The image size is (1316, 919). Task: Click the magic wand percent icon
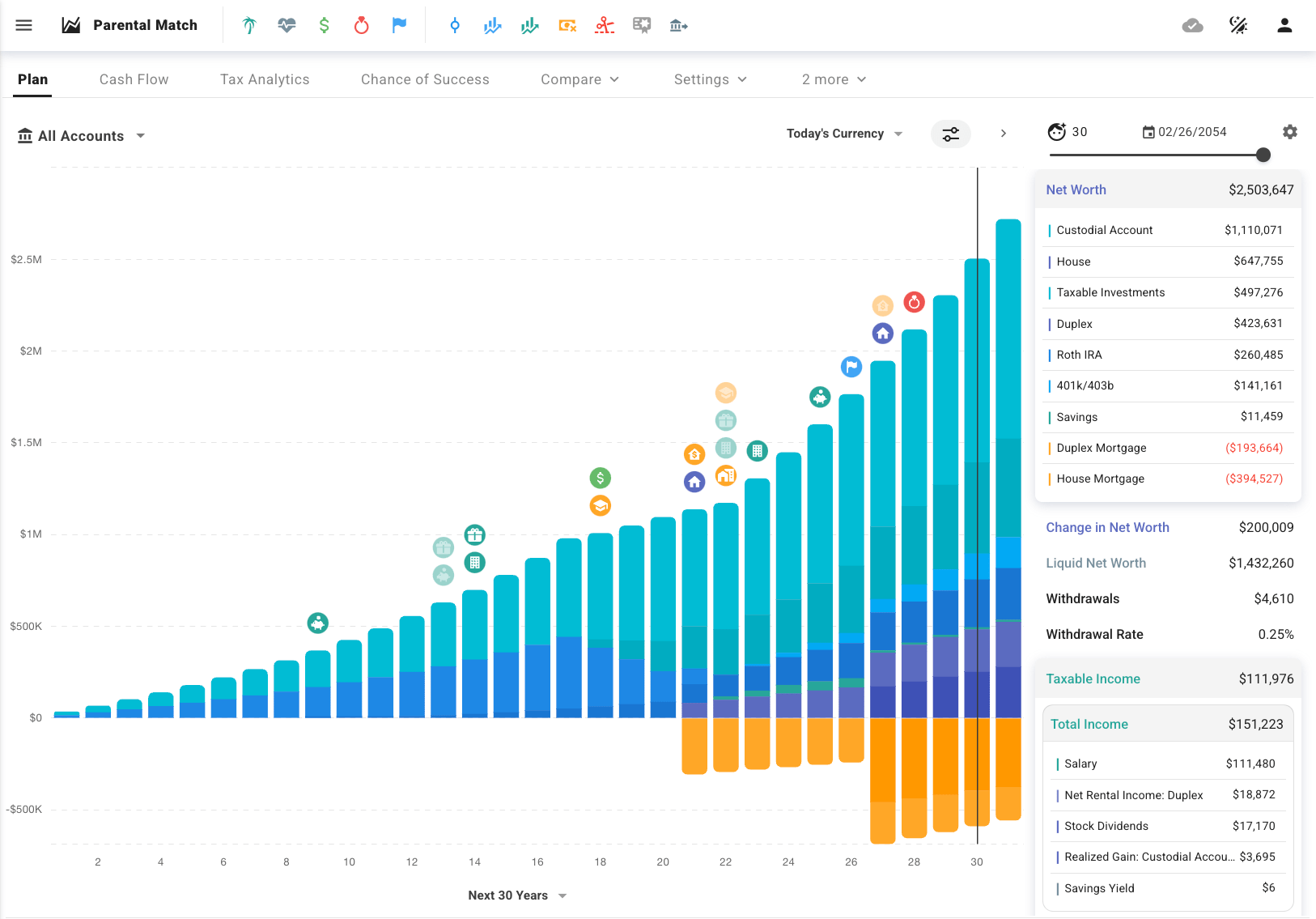coord(1238,25)
